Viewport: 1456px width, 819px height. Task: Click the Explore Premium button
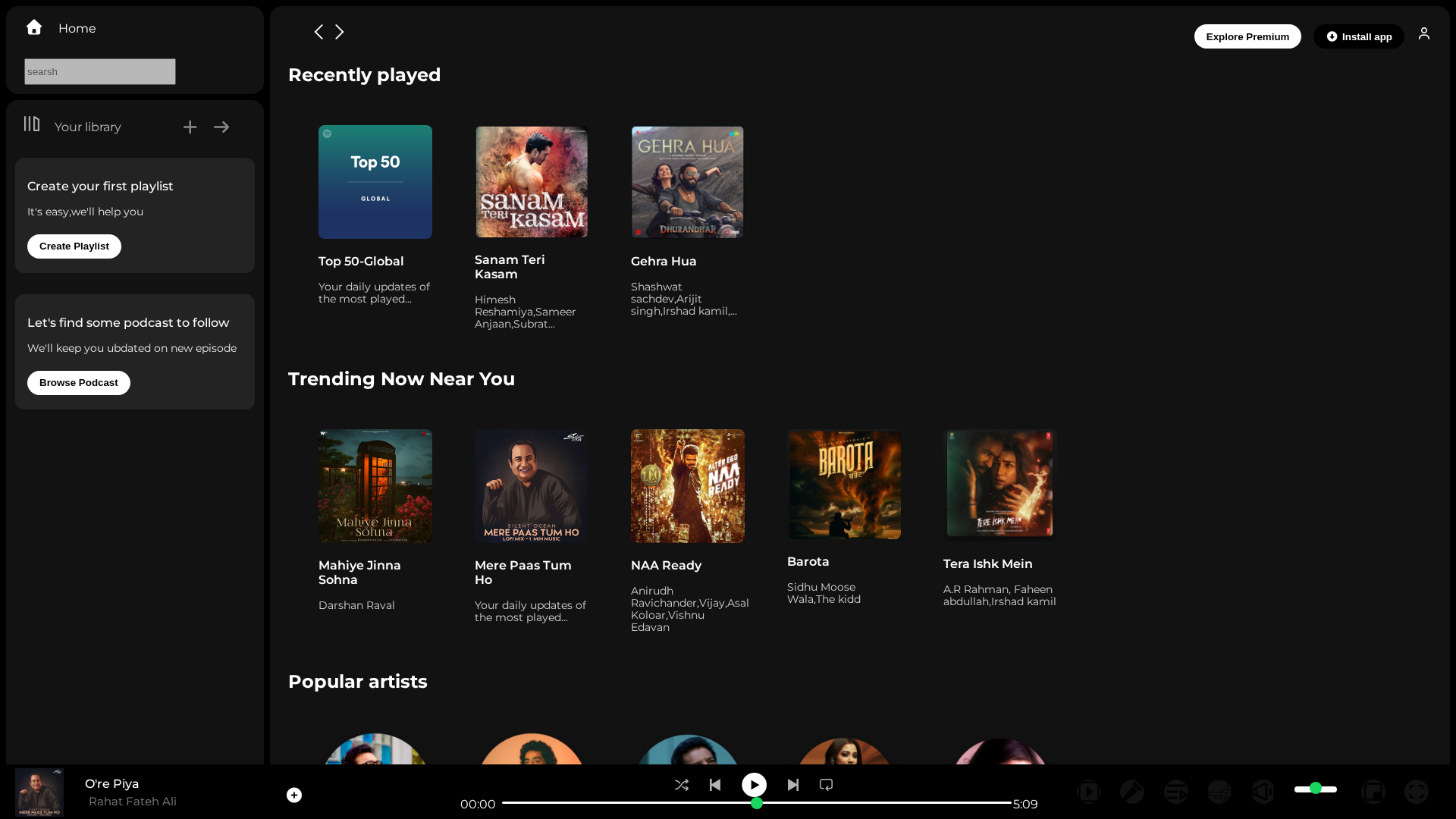1247,36
